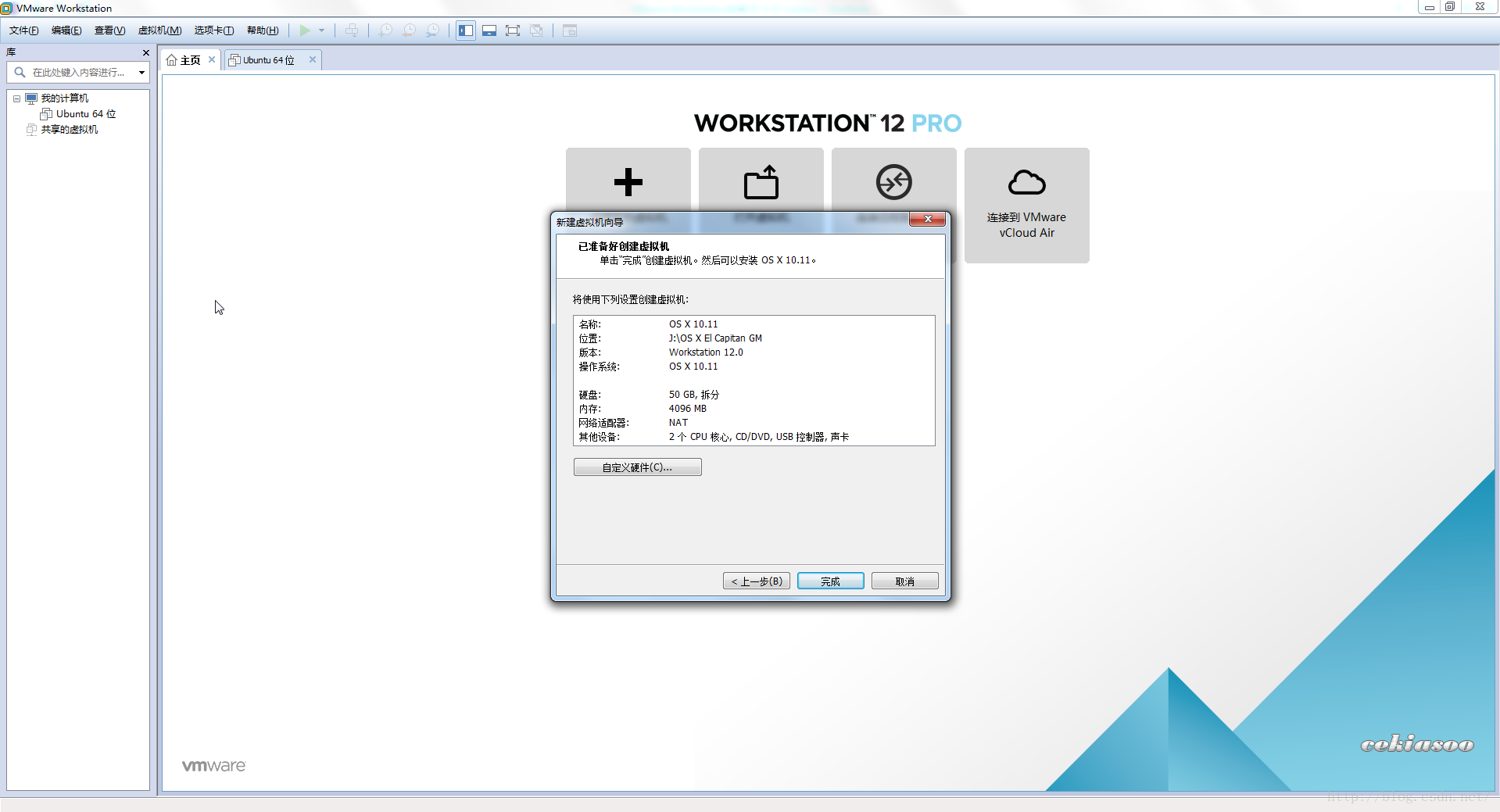The height and width of the screenshot is (812, 1500).
Task: Click the send Ctrl+Alt+Del toolbar icon
Action: tap(352, 30)
